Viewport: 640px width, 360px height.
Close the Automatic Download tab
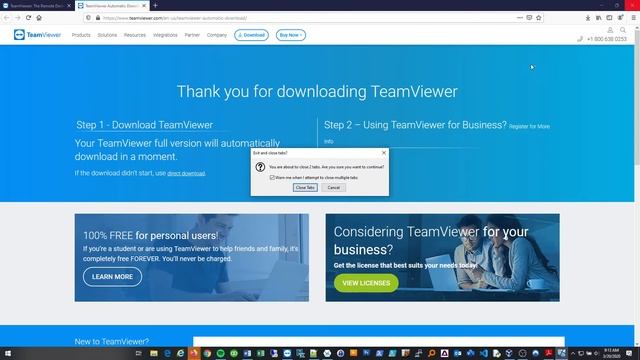coord(144,6)
